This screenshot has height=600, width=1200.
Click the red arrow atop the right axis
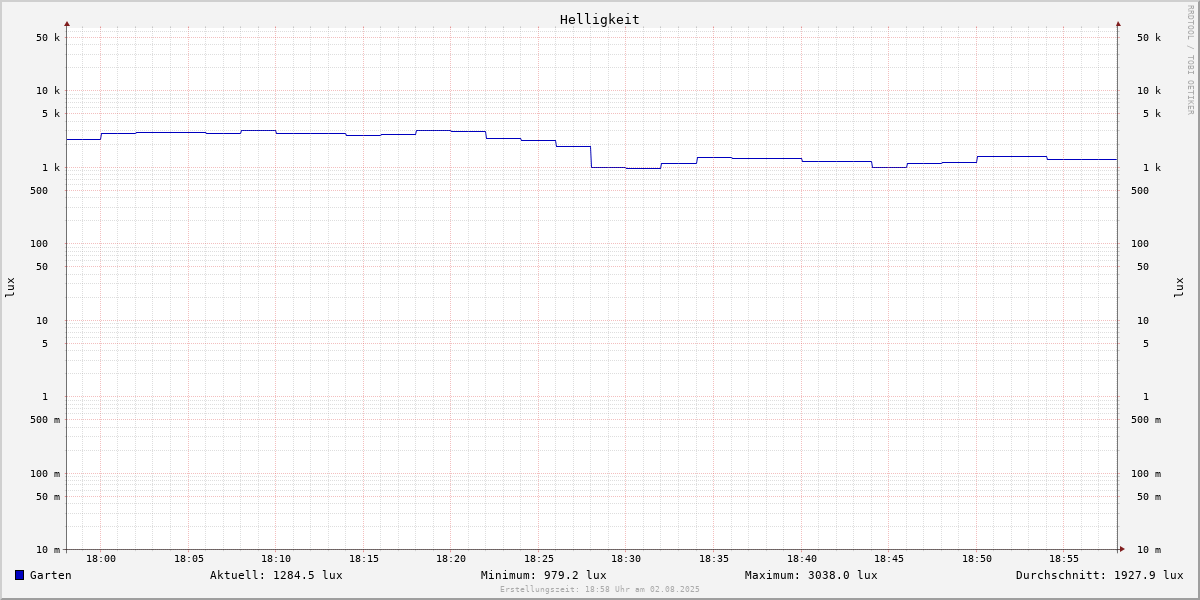(1118, 23)
